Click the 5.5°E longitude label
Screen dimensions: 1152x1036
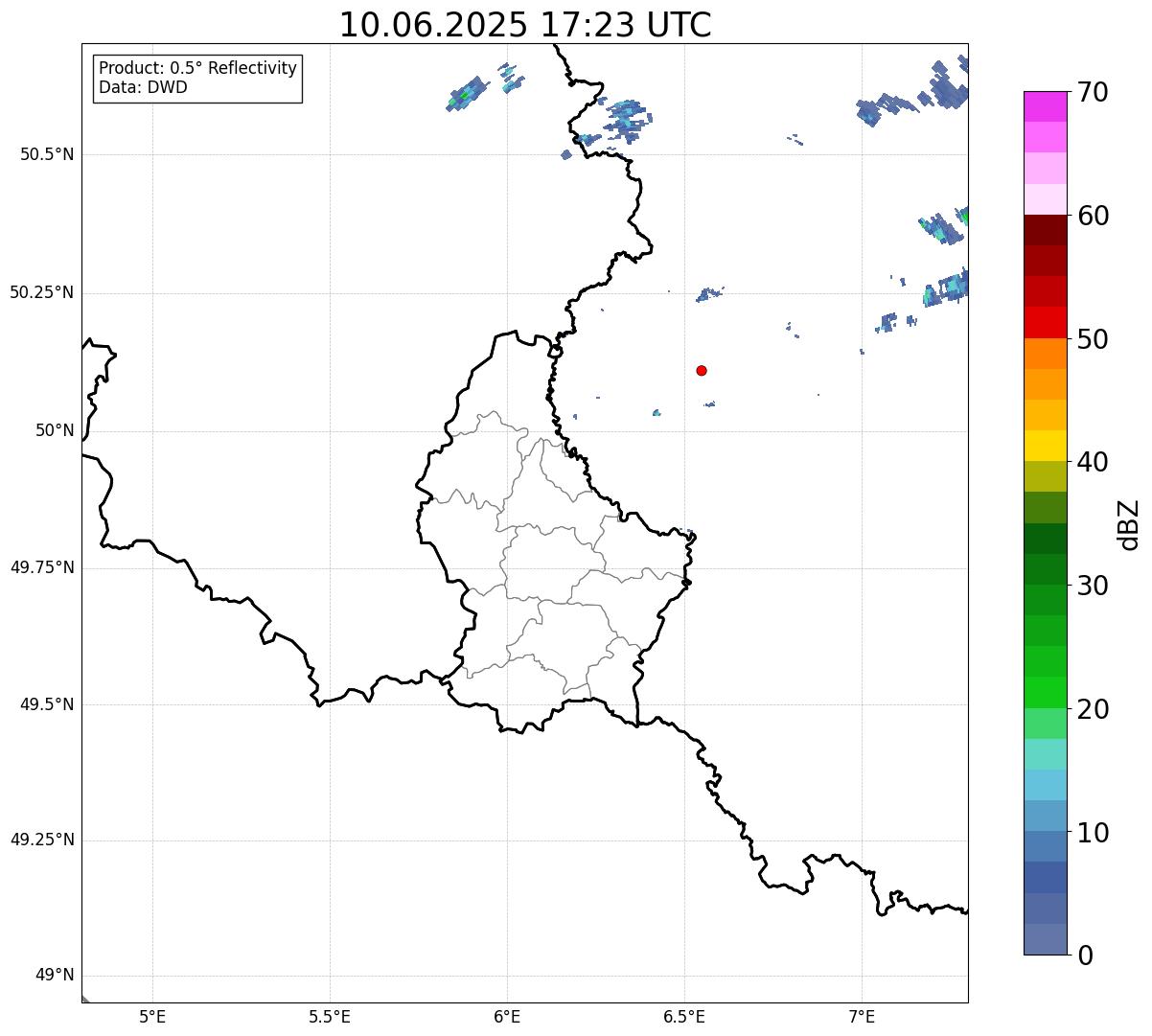click(330, 1017)
